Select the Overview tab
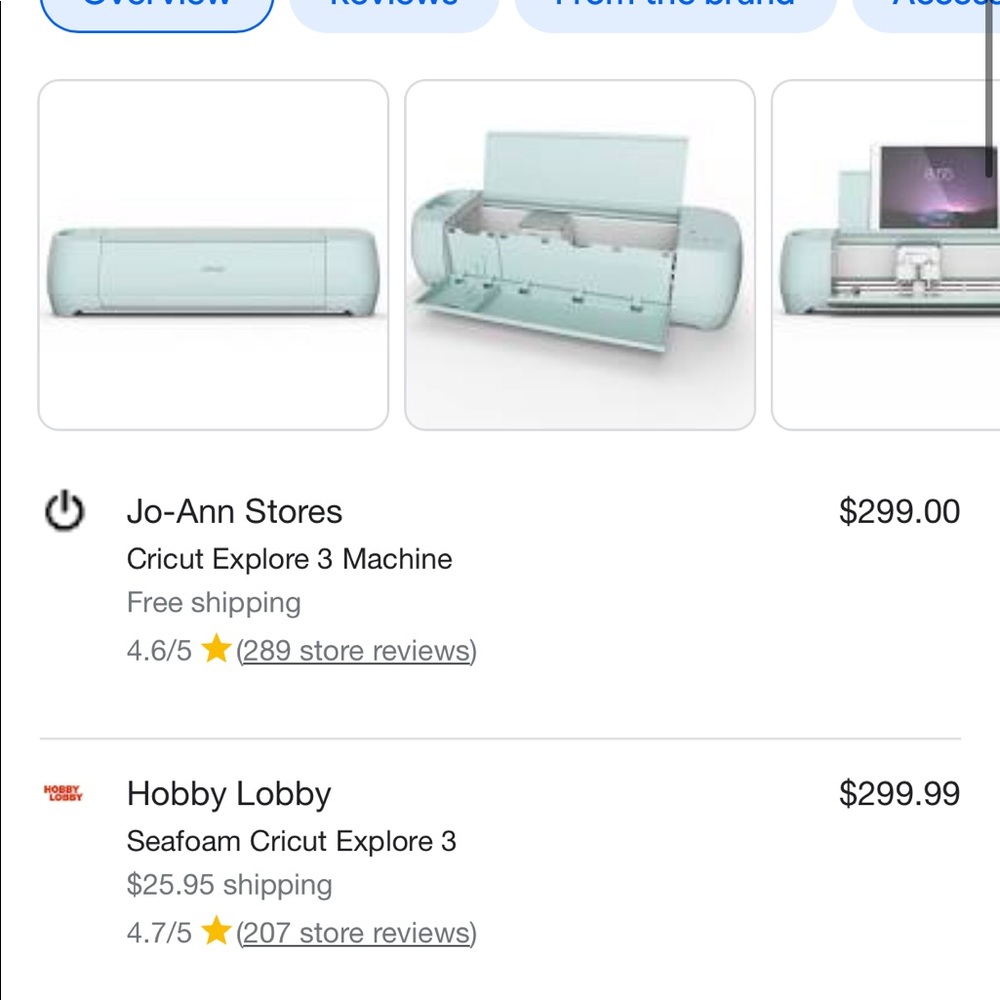 click(x=156, y=8)
